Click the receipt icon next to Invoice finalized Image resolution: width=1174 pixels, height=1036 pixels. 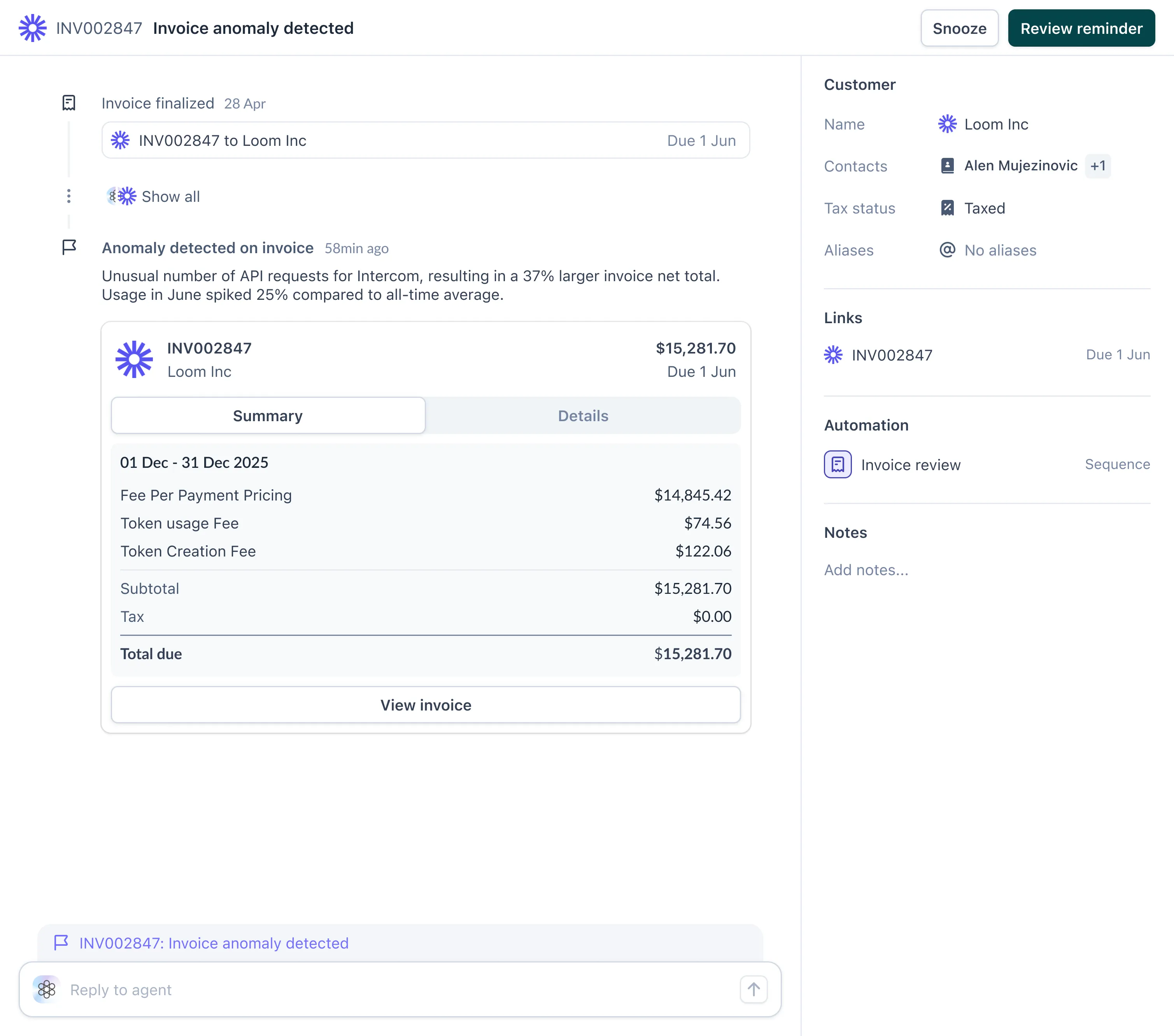click(x=69, y=103)
